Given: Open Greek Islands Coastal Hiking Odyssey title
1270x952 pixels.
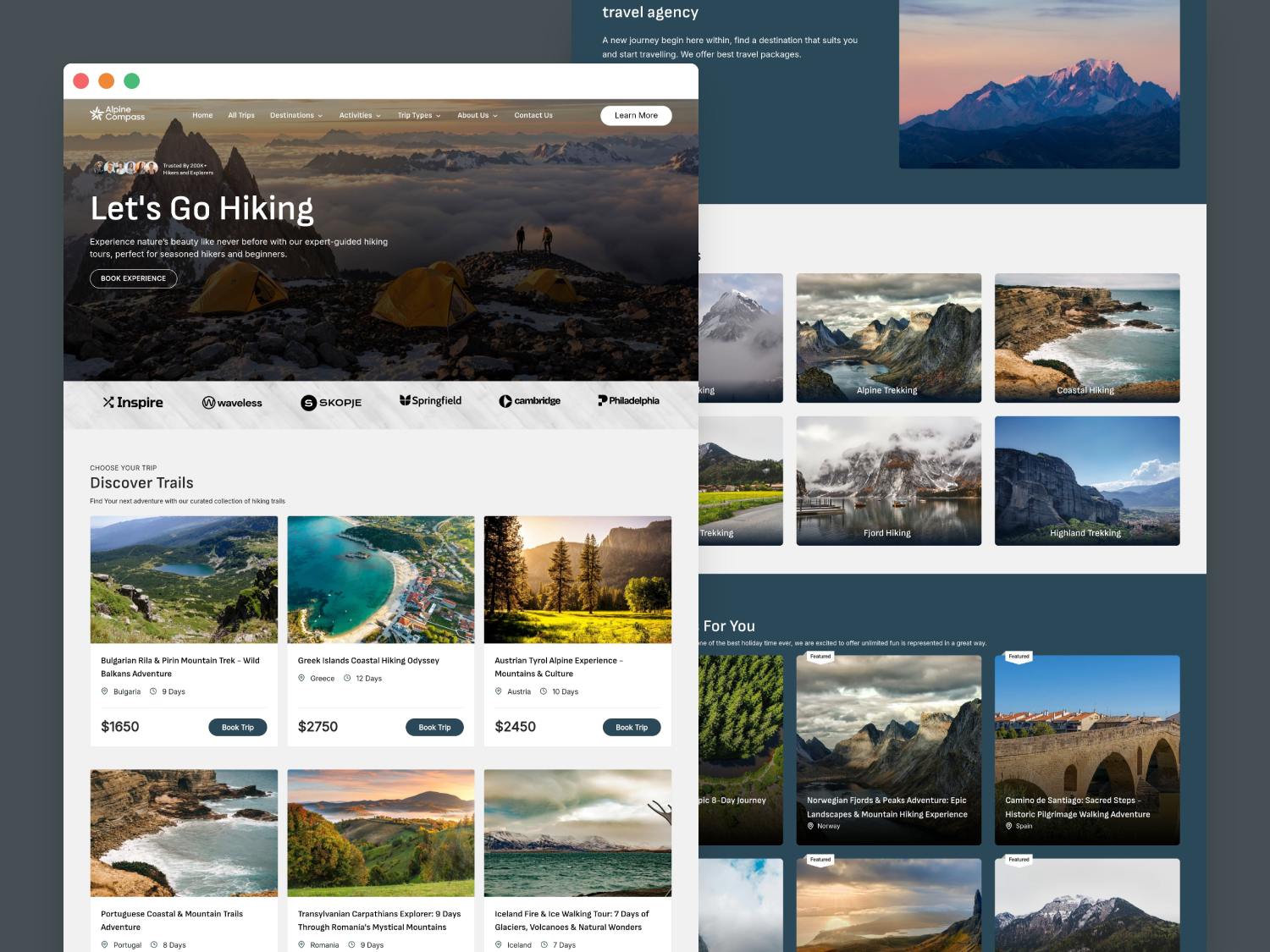Looking at the screenshot, I should pyautogui.click(x=368, y=660).
